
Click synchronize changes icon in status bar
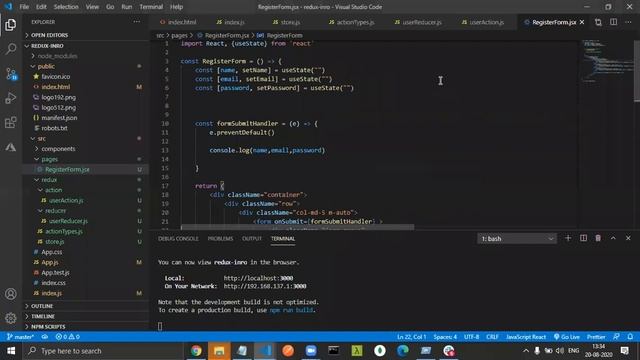coord(45,337)
